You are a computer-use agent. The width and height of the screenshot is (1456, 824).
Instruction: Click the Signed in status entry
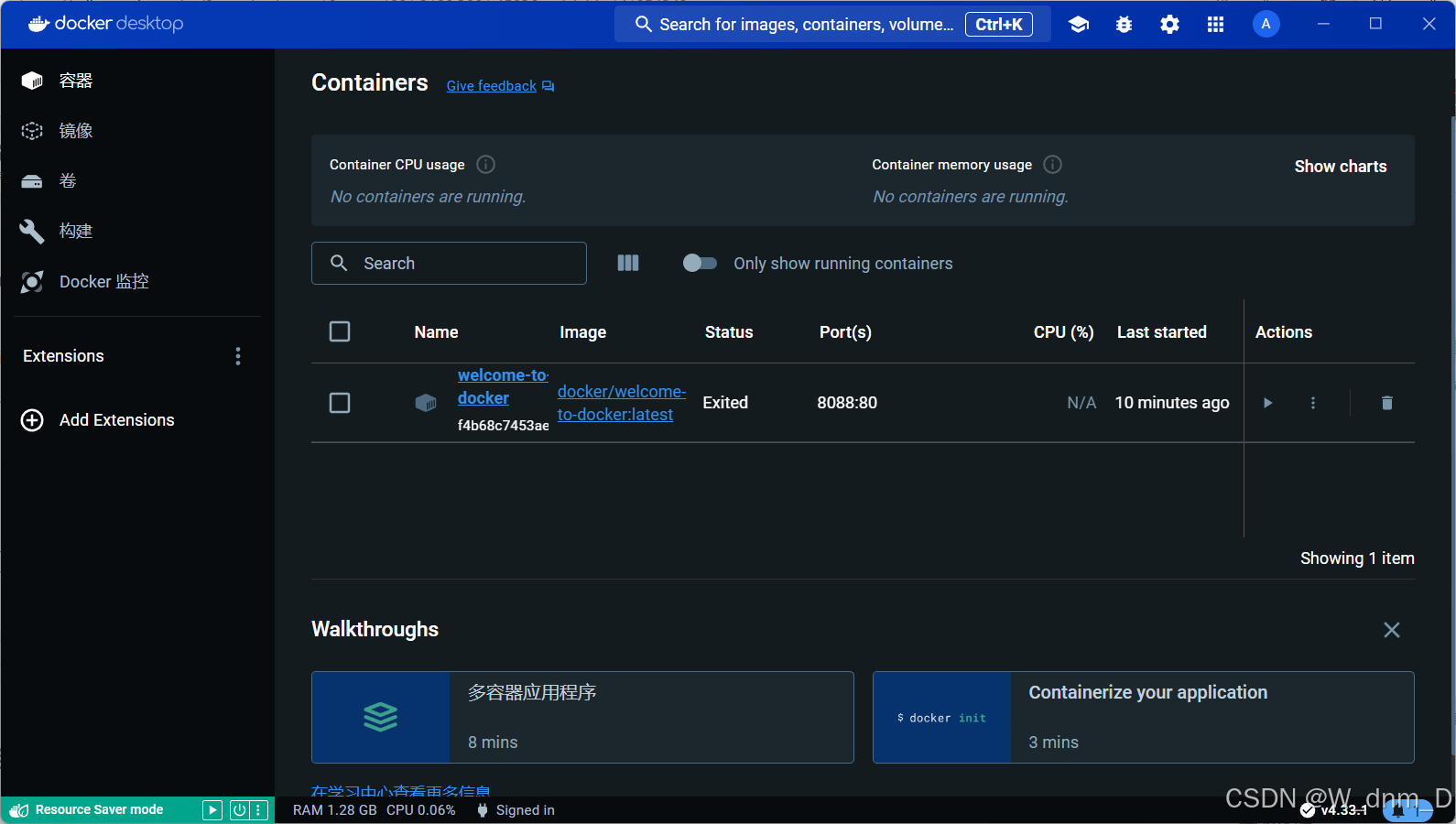pyautogui.click(x=516, y=810)
